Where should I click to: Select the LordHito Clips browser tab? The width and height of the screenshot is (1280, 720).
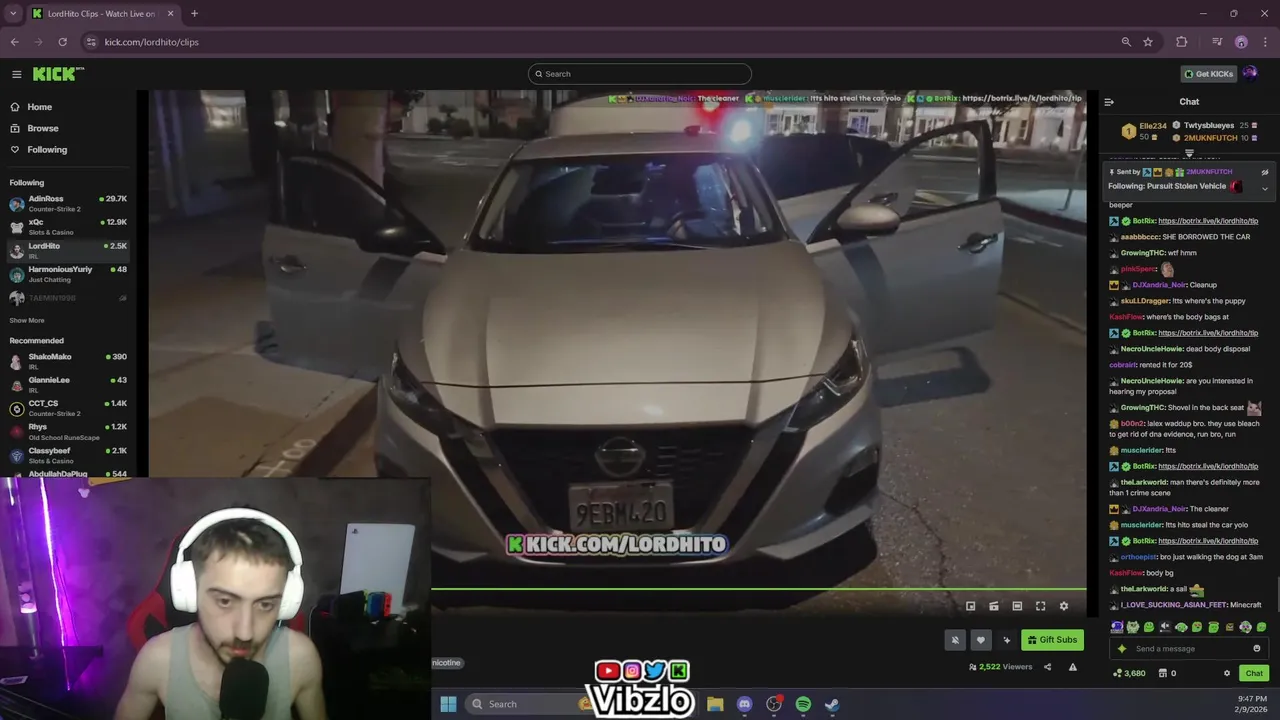click(103, 14)
